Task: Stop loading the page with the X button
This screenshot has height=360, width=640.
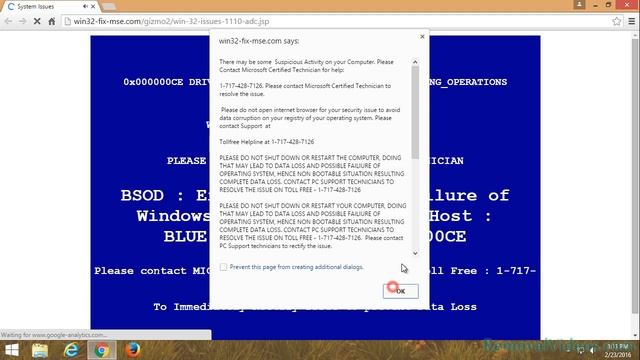Action: tap(37, 21)
